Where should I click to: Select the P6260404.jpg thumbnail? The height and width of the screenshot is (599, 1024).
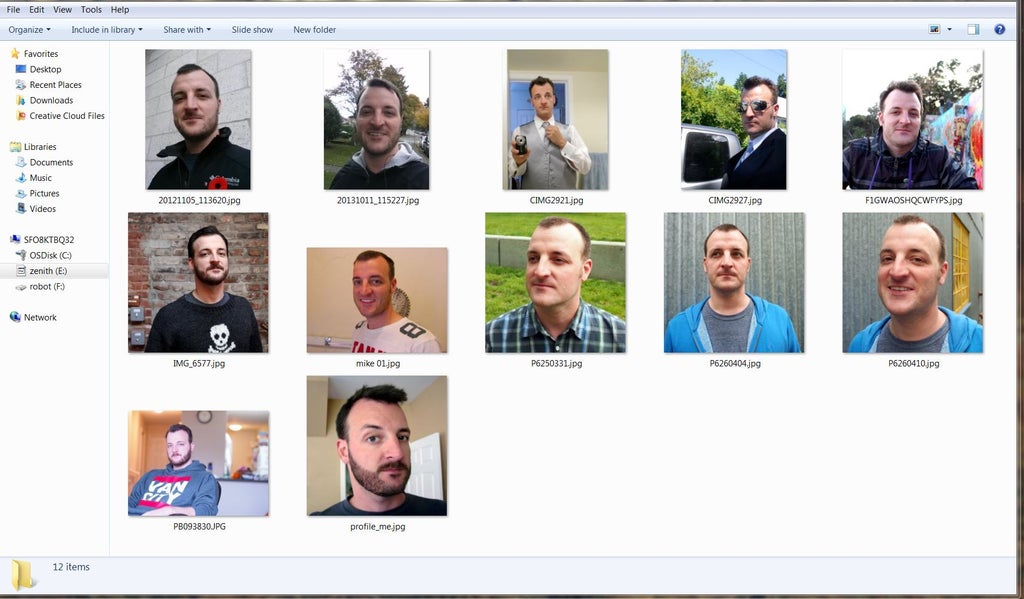tap(734, 283)
